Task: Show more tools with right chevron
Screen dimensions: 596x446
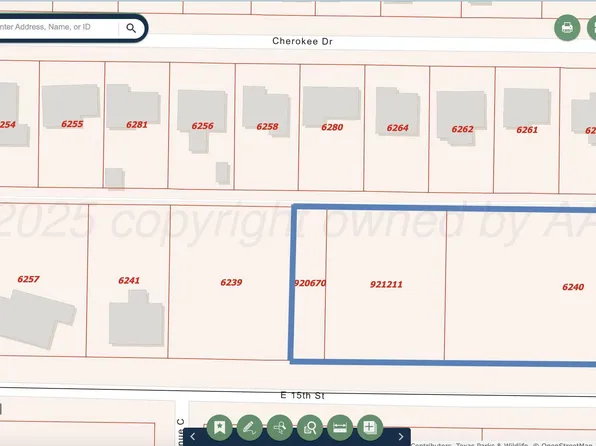Action: click(401, 436)
